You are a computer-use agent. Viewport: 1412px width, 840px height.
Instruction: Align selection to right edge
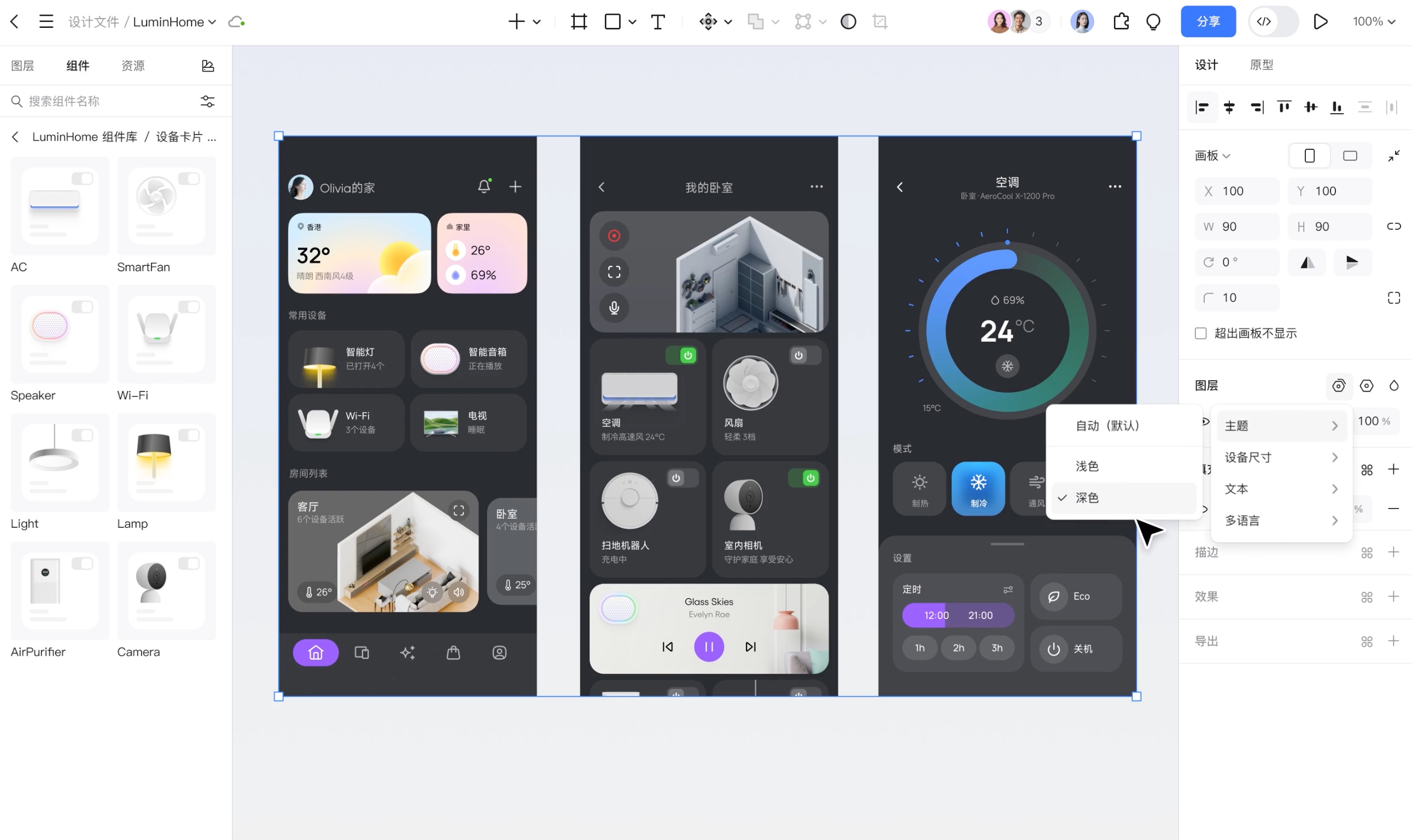[x=1256, y=107]
